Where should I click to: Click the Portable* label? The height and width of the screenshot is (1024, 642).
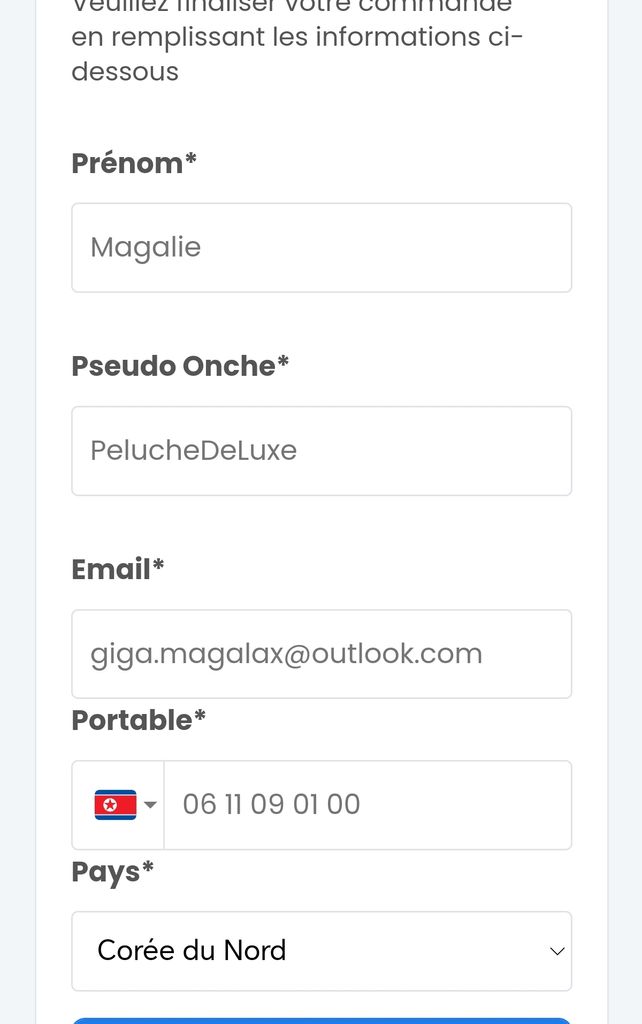click(x=138, y=720)
